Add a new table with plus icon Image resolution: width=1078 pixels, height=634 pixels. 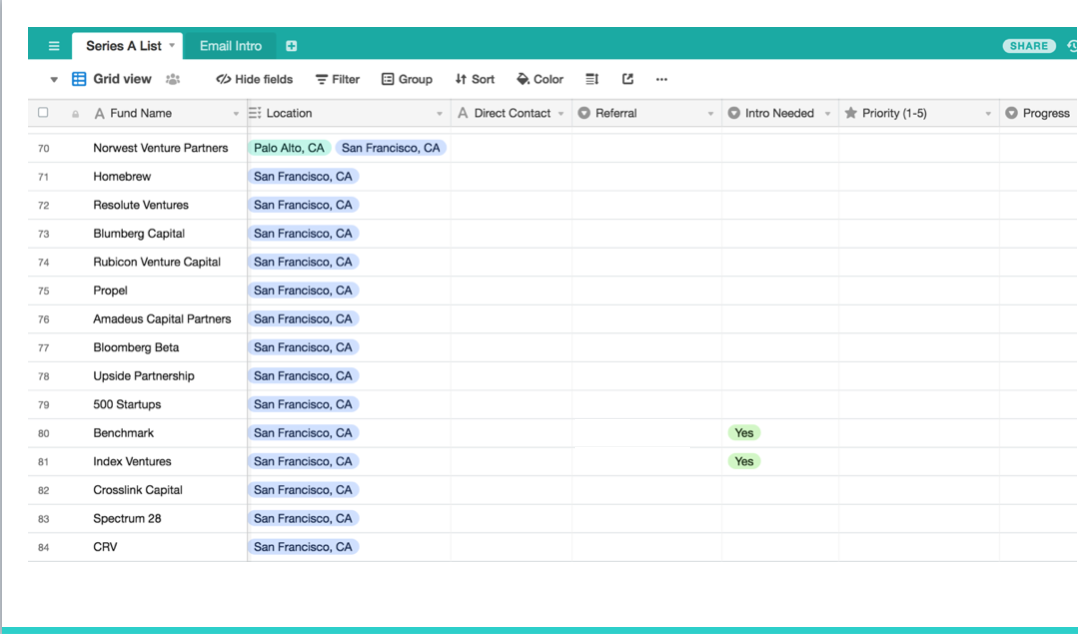point(292,46)
